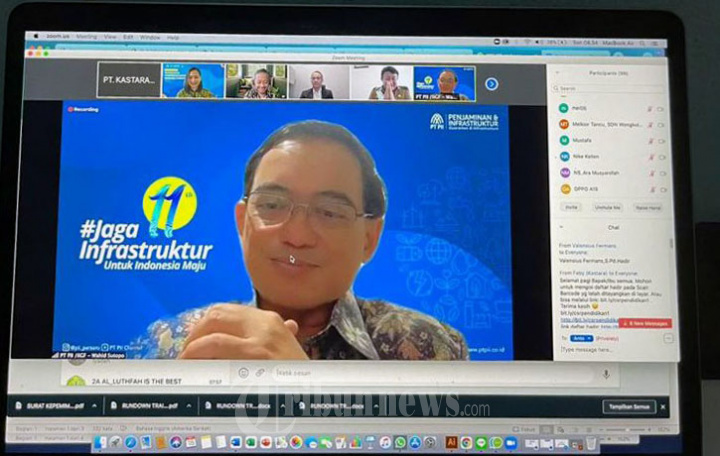Open the zoom.us menu
This screenshot has height=456, width=720.
click(57, 36)
